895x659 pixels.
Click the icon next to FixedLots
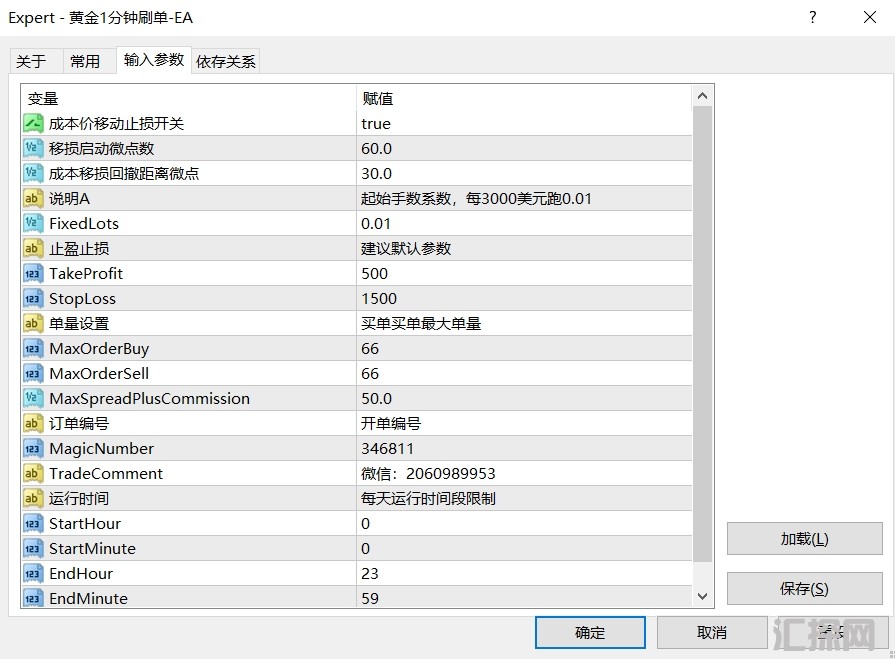[x=32, y=223]
